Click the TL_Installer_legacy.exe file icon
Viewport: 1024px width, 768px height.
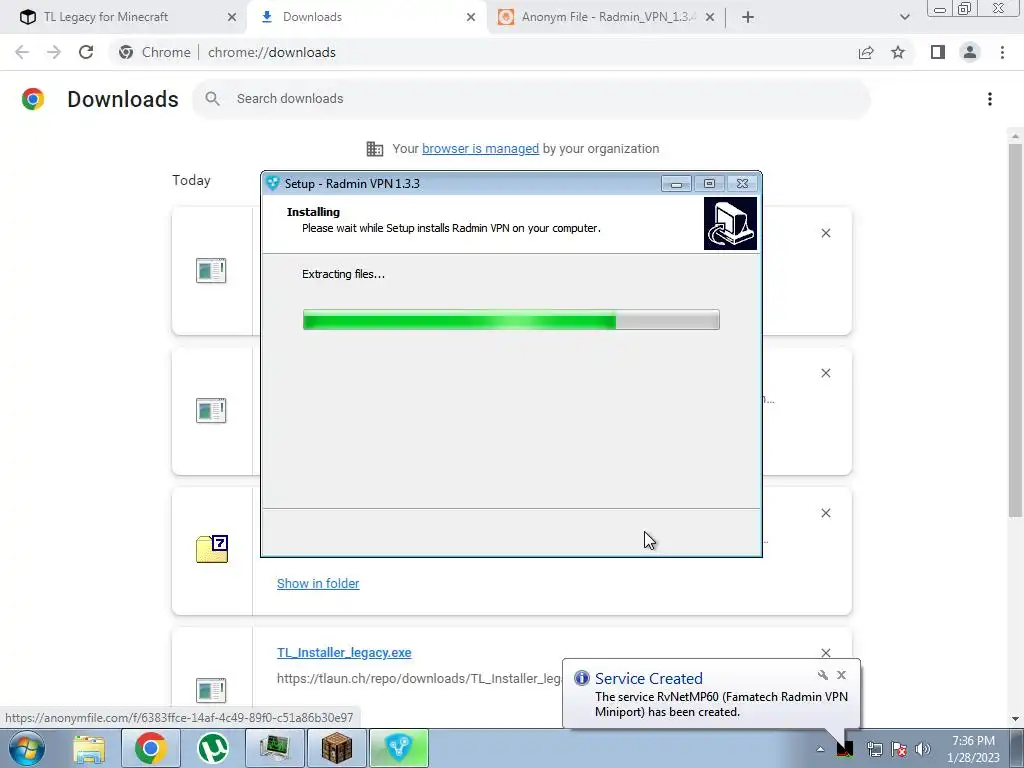[211, 690]
